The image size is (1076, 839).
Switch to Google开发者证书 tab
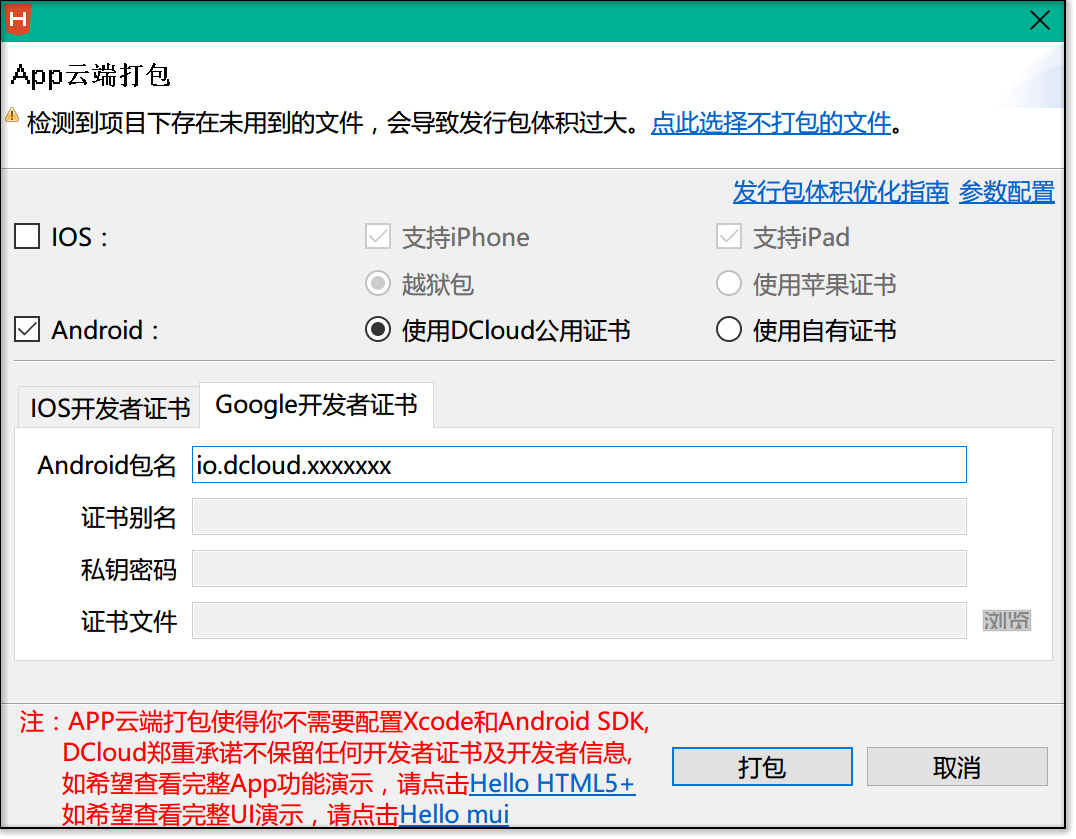pyautogui.click(x=316, y=405)
